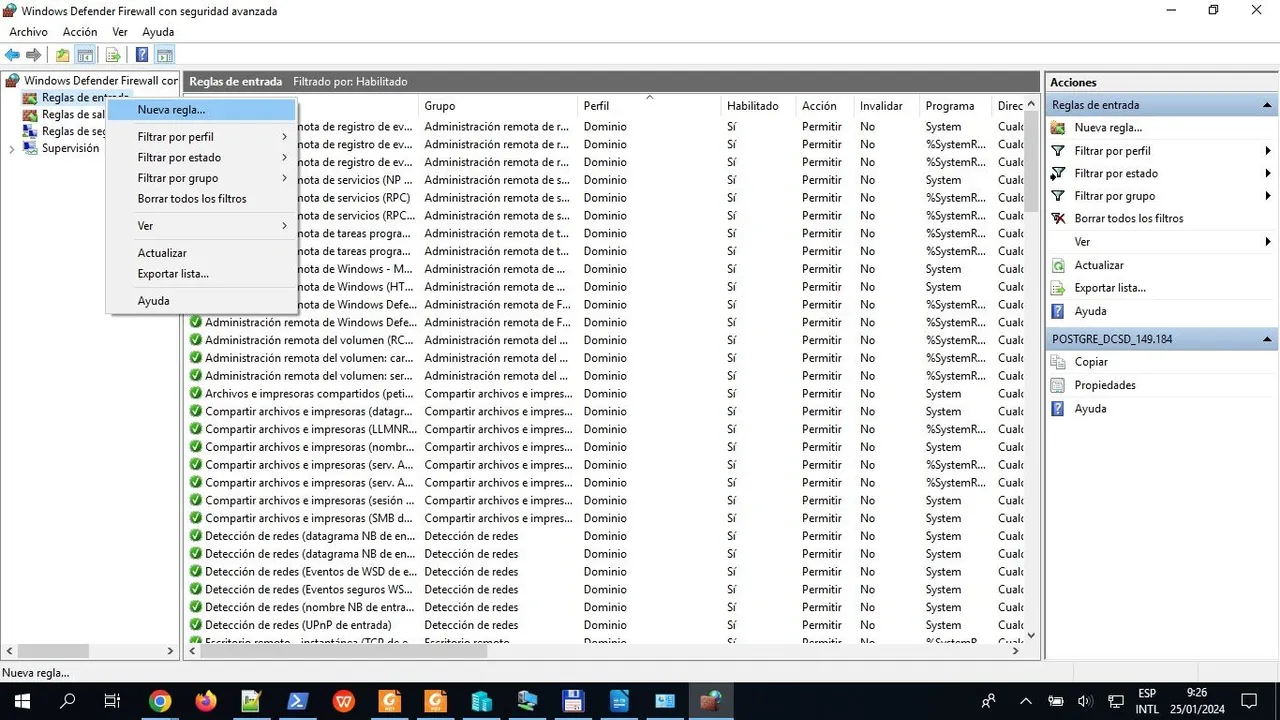
Task: Open the Windows Start menu
Action: coord(22,701)
